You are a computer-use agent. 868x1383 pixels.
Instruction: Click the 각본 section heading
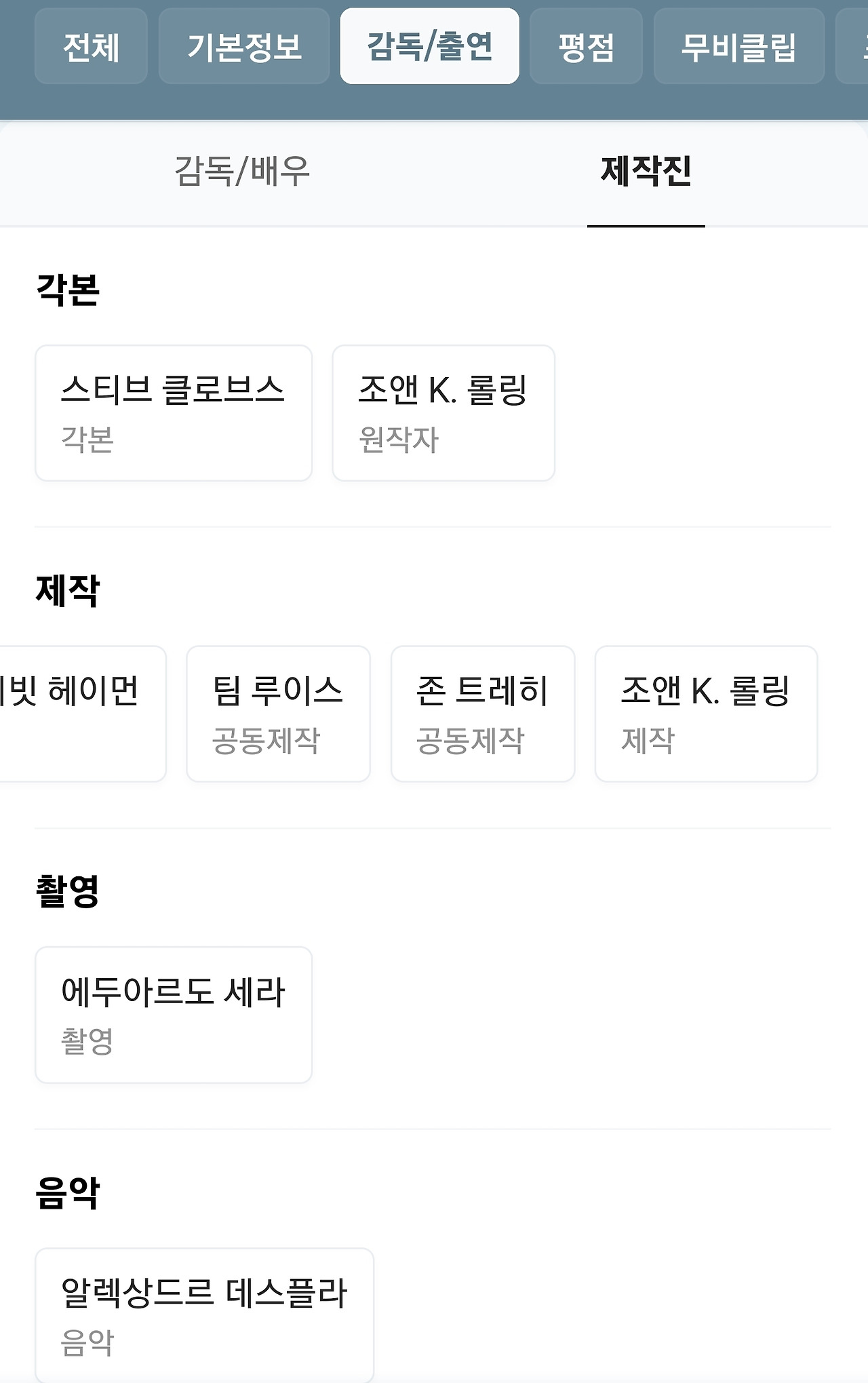[67, 290]
